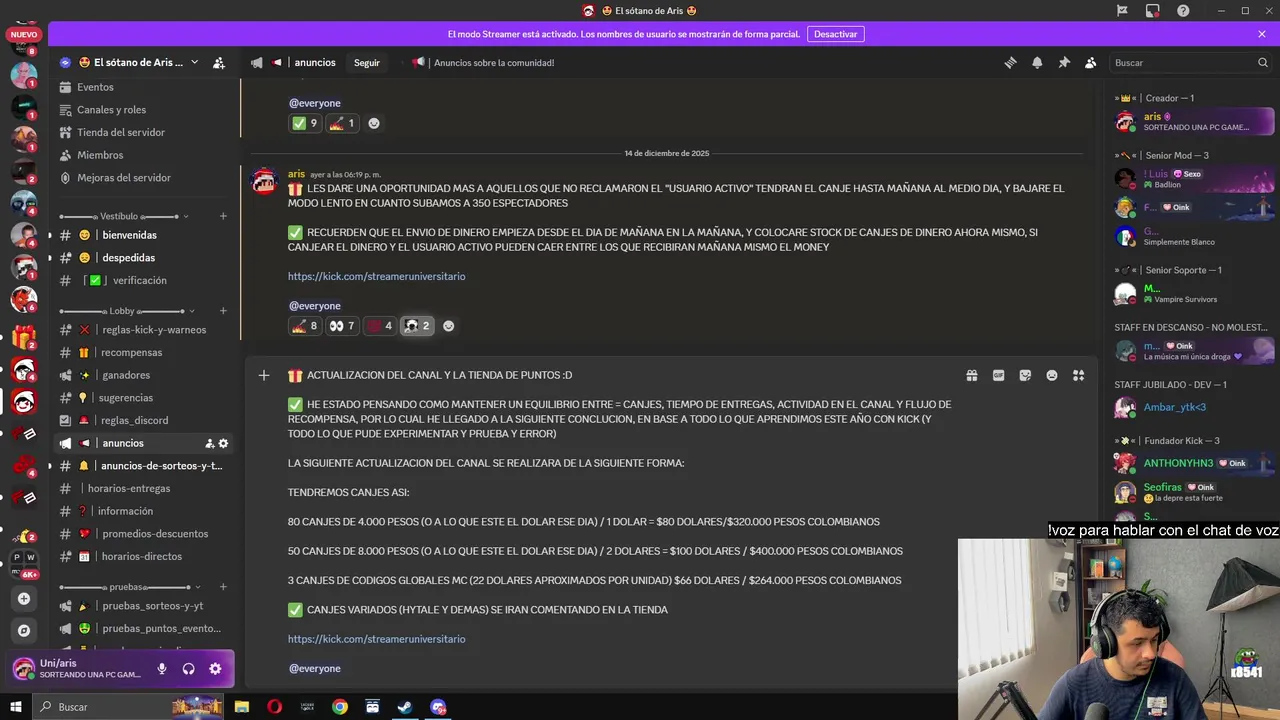Toggle the reaction showing count 8
Screen dimensions: 1280x720
point(304,326)
